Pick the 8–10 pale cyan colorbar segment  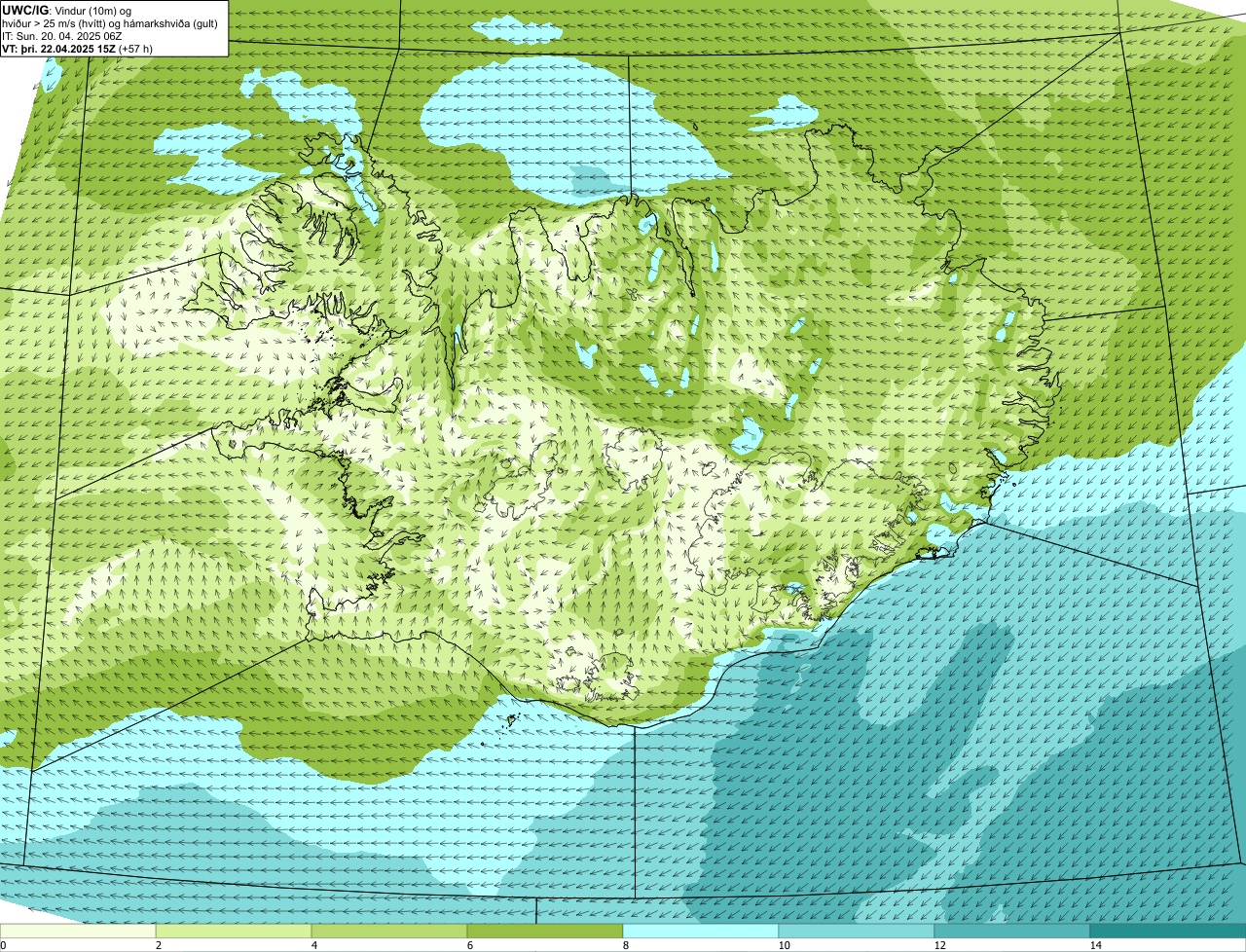click(x=701, y=931)
